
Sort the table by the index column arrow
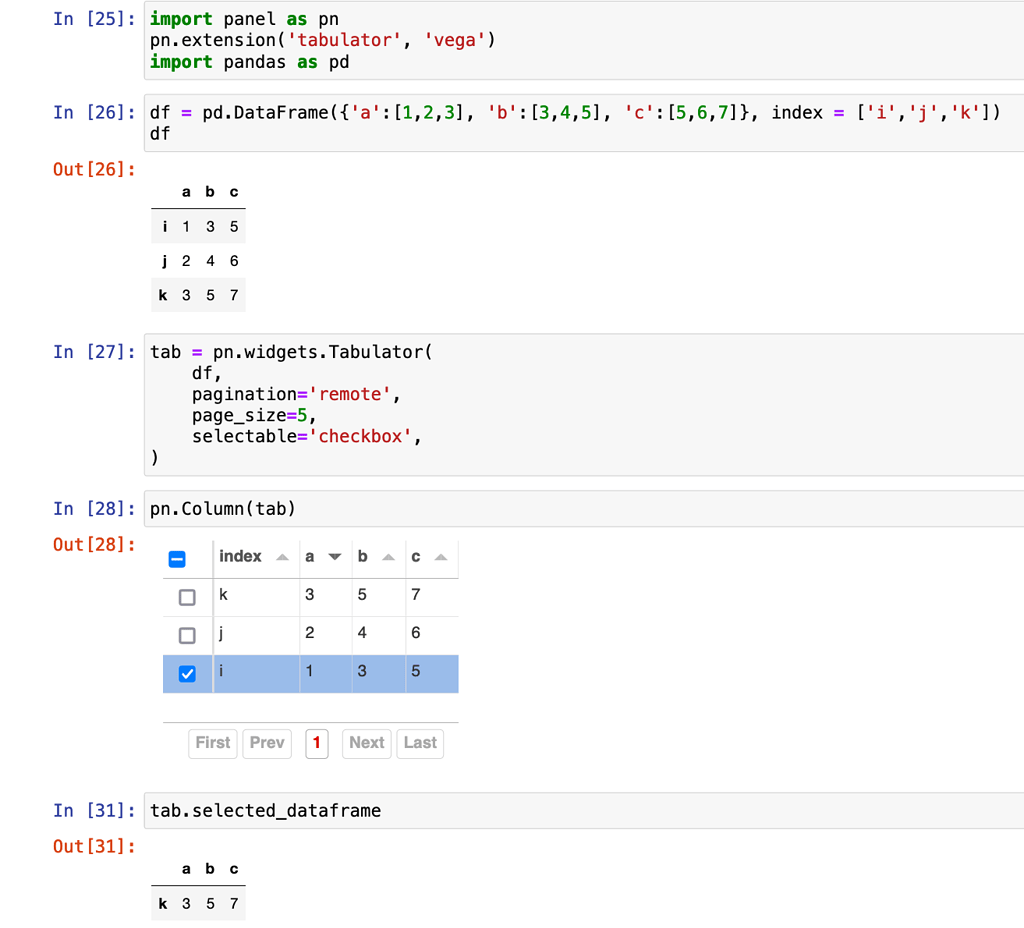point(282,556)
